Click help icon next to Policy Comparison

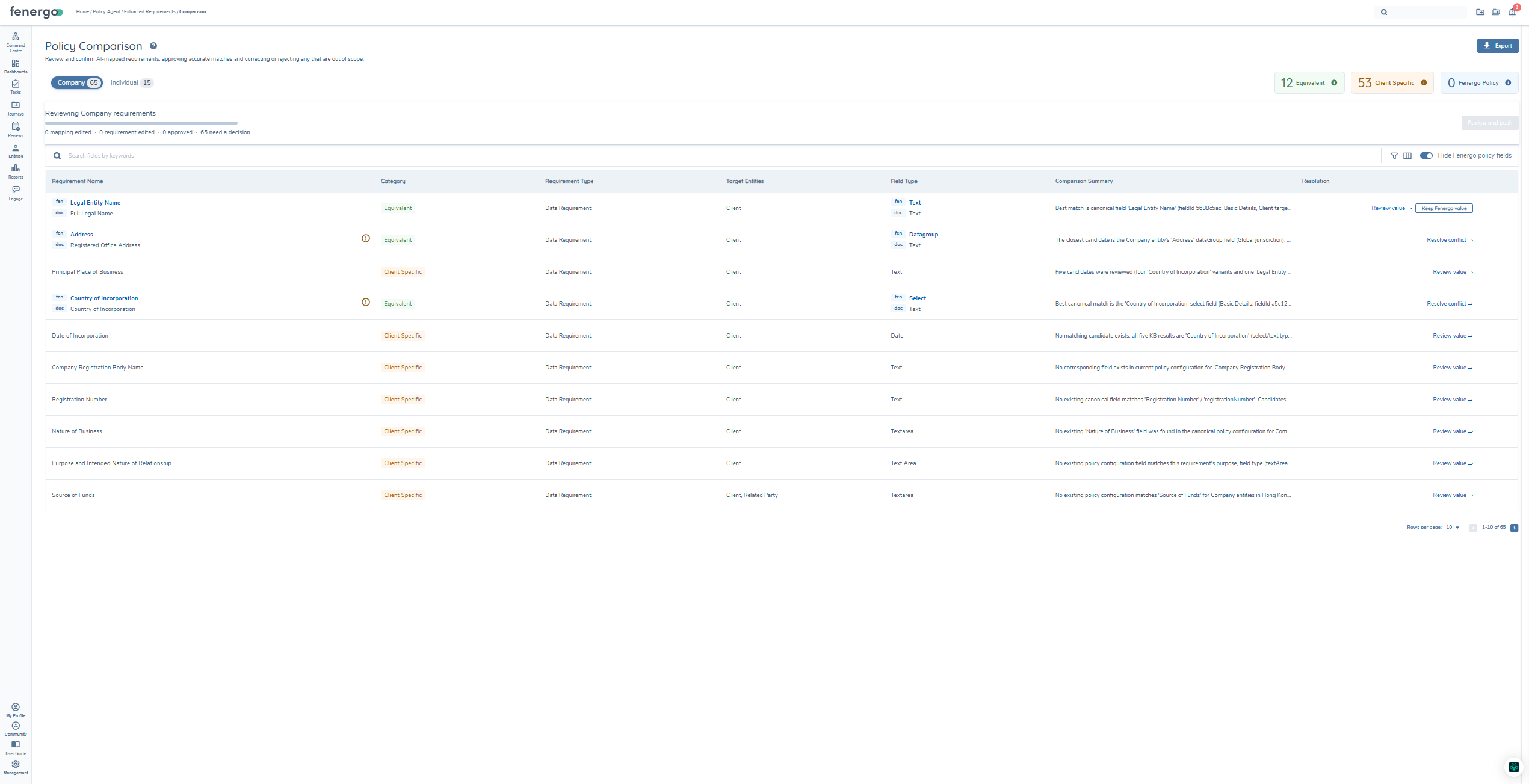click(153, 46)
